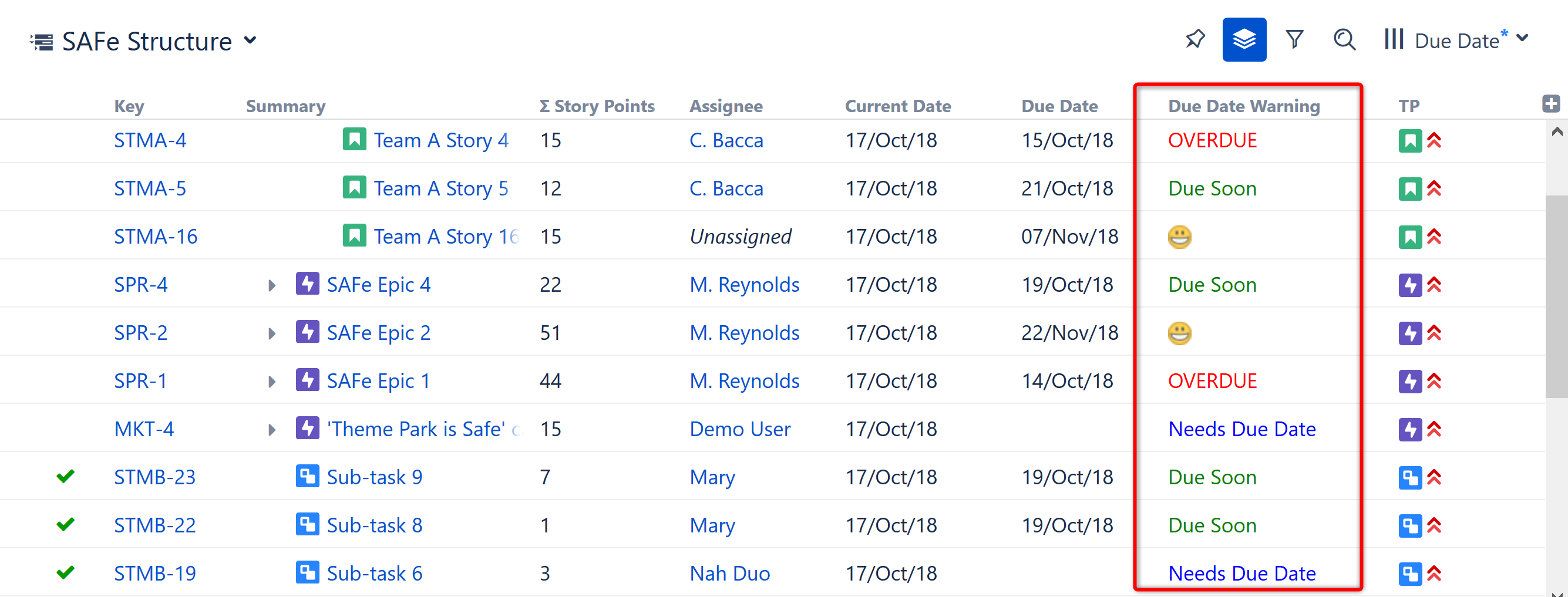Image resolution: width=1568 pixels, height=597 pixels.
Task: Open the STMA-16 issue key link
Action: (x=156, y=236)
